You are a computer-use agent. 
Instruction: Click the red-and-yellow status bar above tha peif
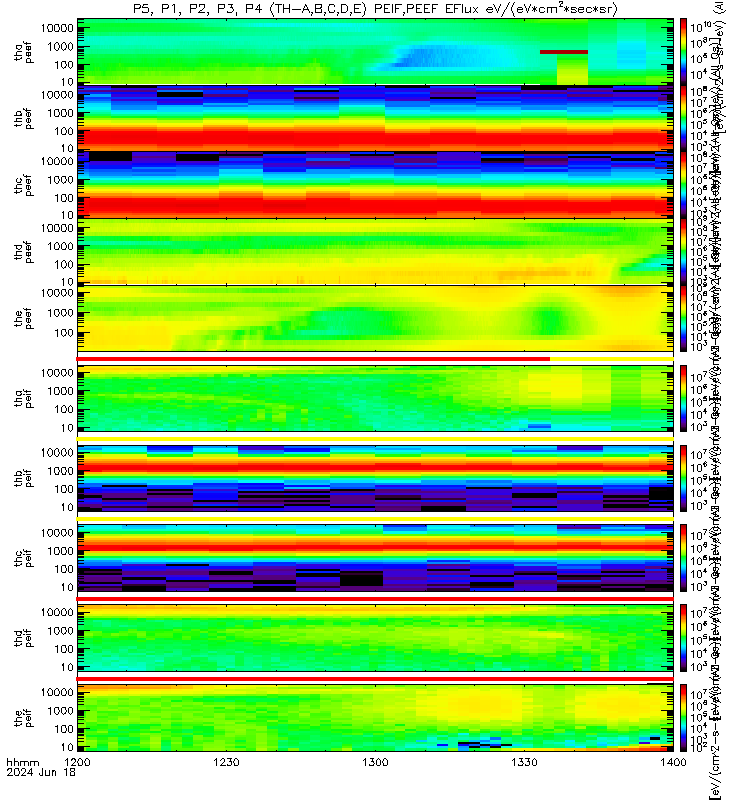pyautogui.click(x=375, y=359)
